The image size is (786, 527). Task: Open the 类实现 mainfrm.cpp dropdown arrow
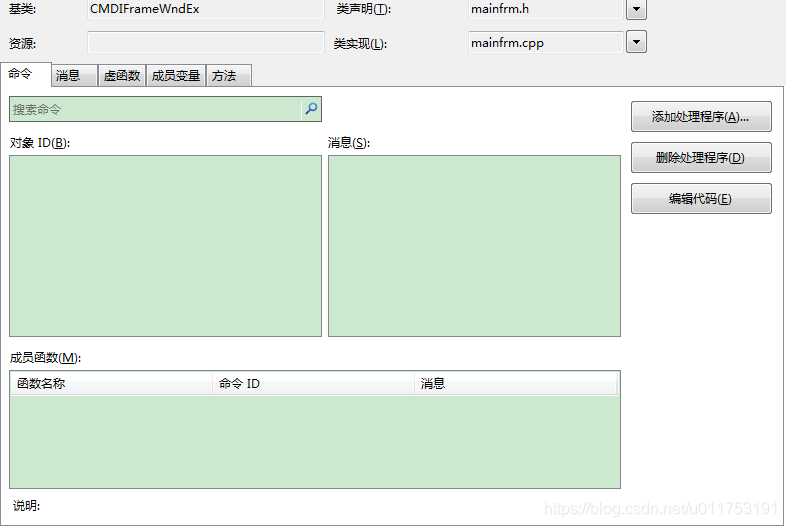pyautogui.click(x=637, y=42)
